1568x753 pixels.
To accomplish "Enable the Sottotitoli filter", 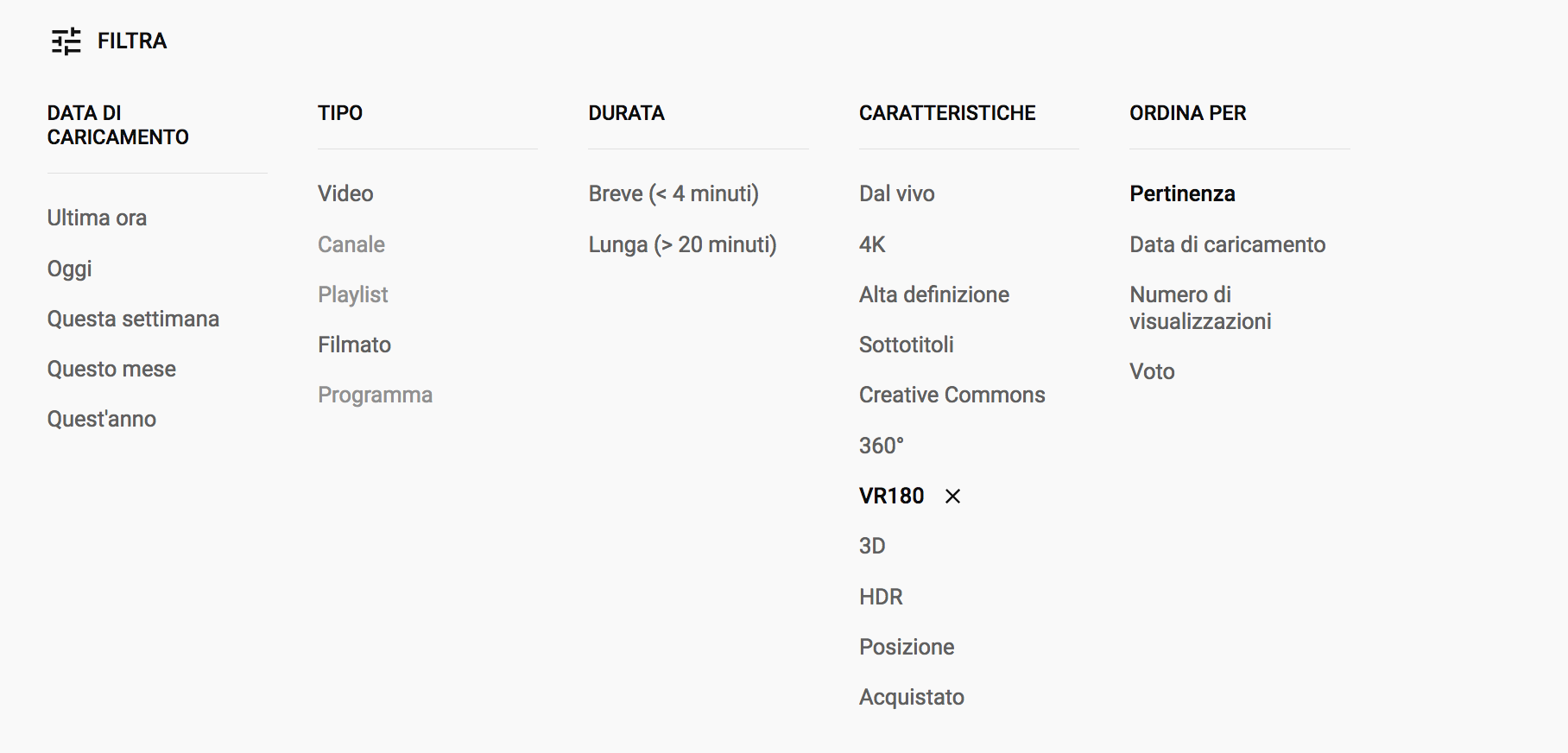I will pos(906,345).
